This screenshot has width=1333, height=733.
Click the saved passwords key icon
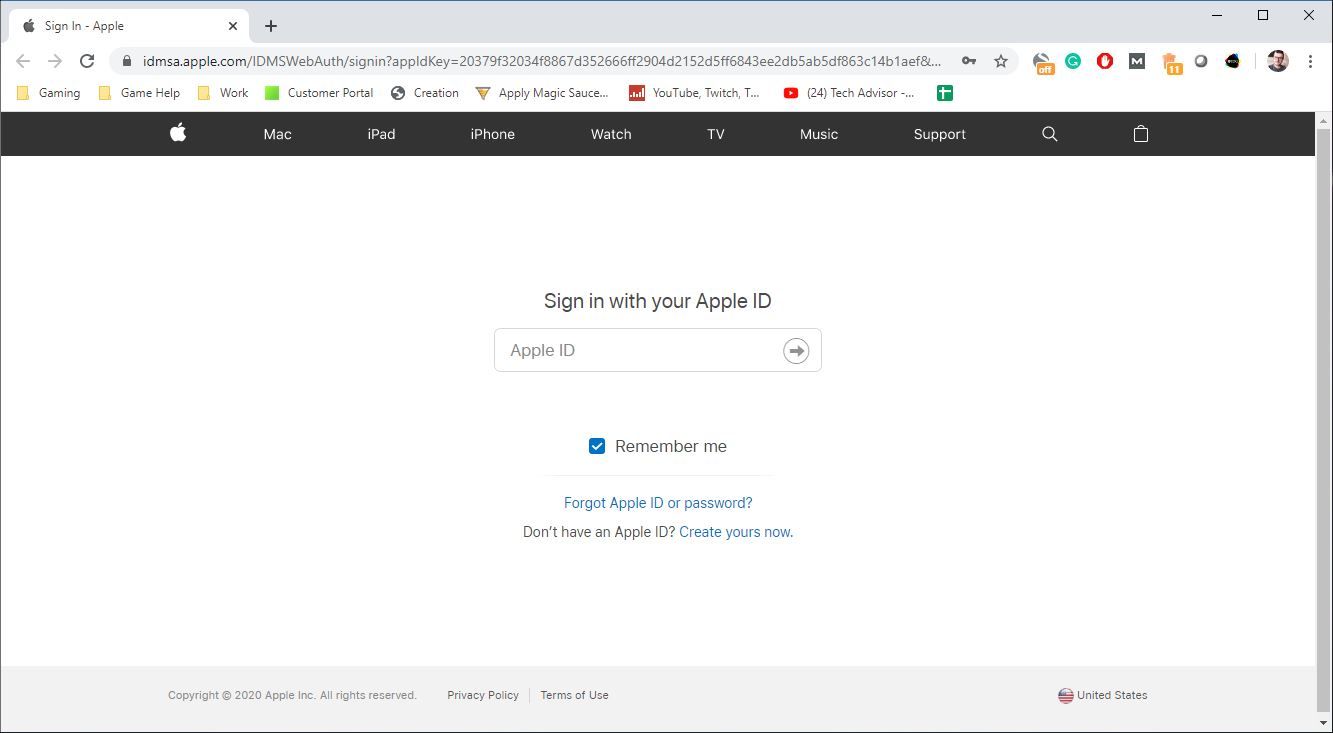tap(968, 61)
